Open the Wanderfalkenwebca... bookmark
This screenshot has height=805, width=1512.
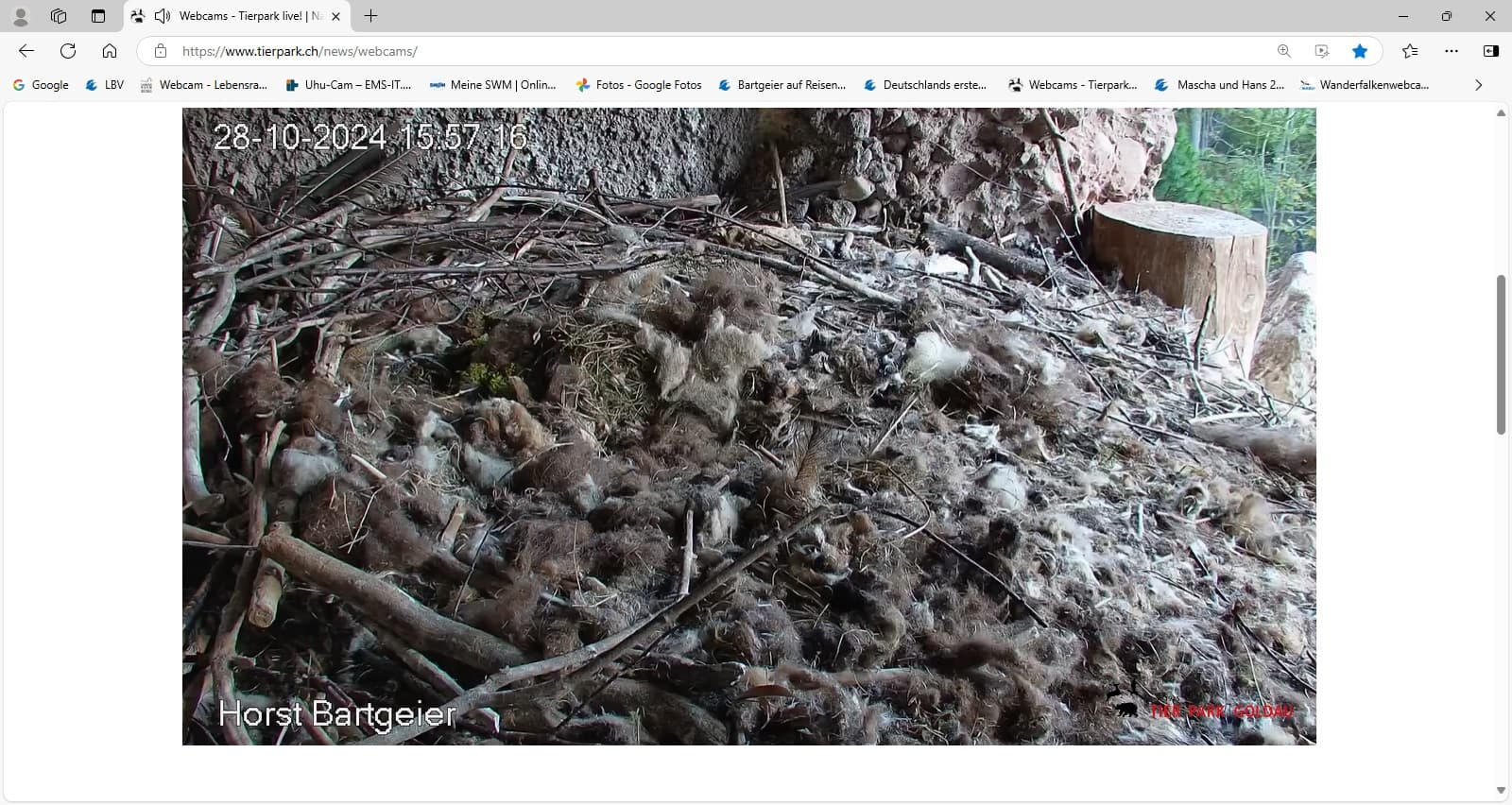[1365, 85]
